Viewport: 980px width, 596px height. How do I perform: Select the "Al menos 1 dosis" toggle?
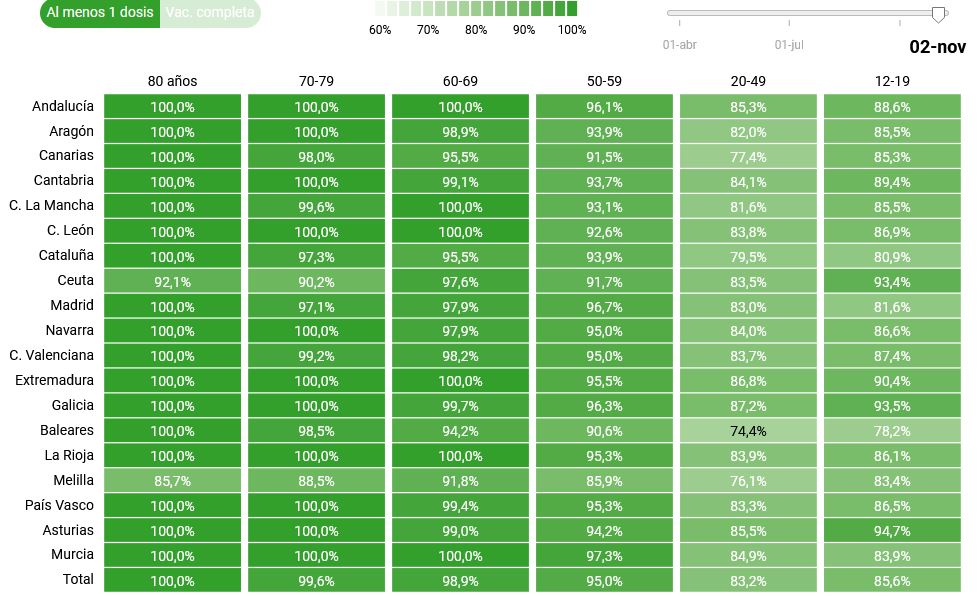point(100,13)
